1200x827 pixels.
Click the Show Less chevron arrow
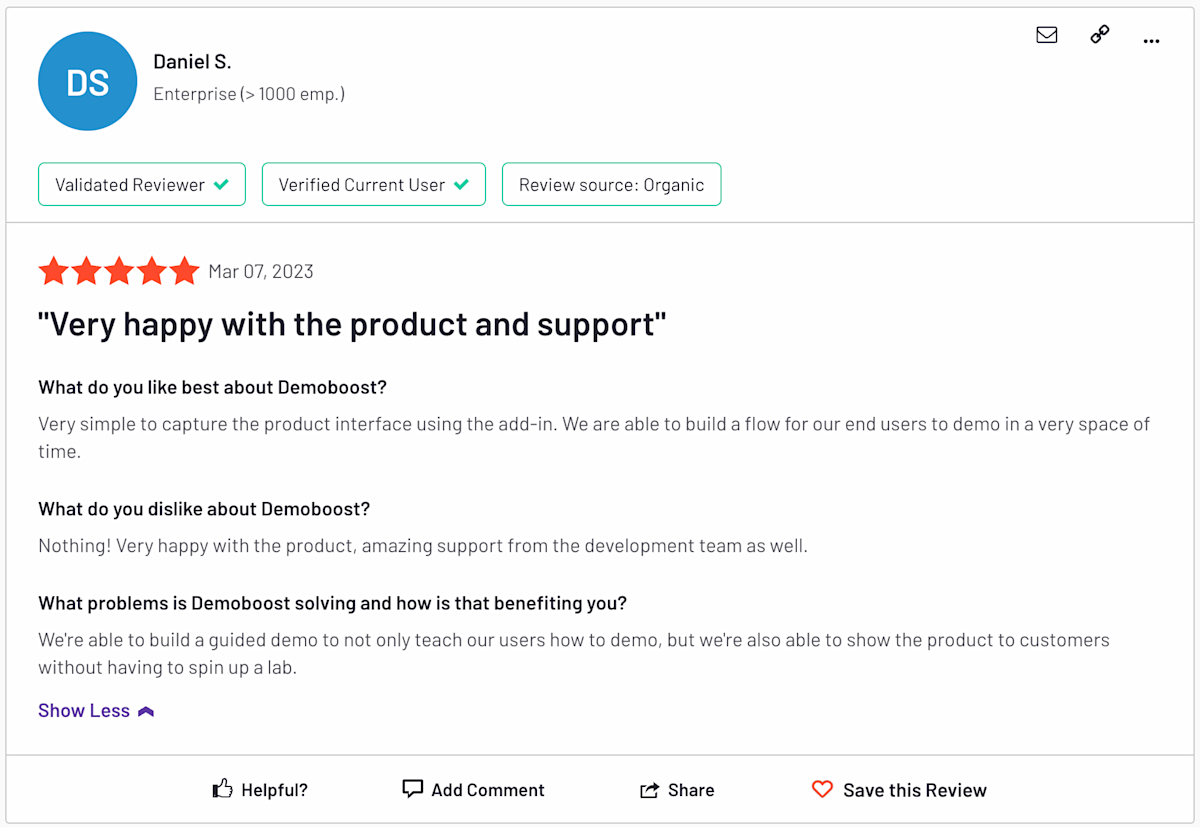[146, 712]
